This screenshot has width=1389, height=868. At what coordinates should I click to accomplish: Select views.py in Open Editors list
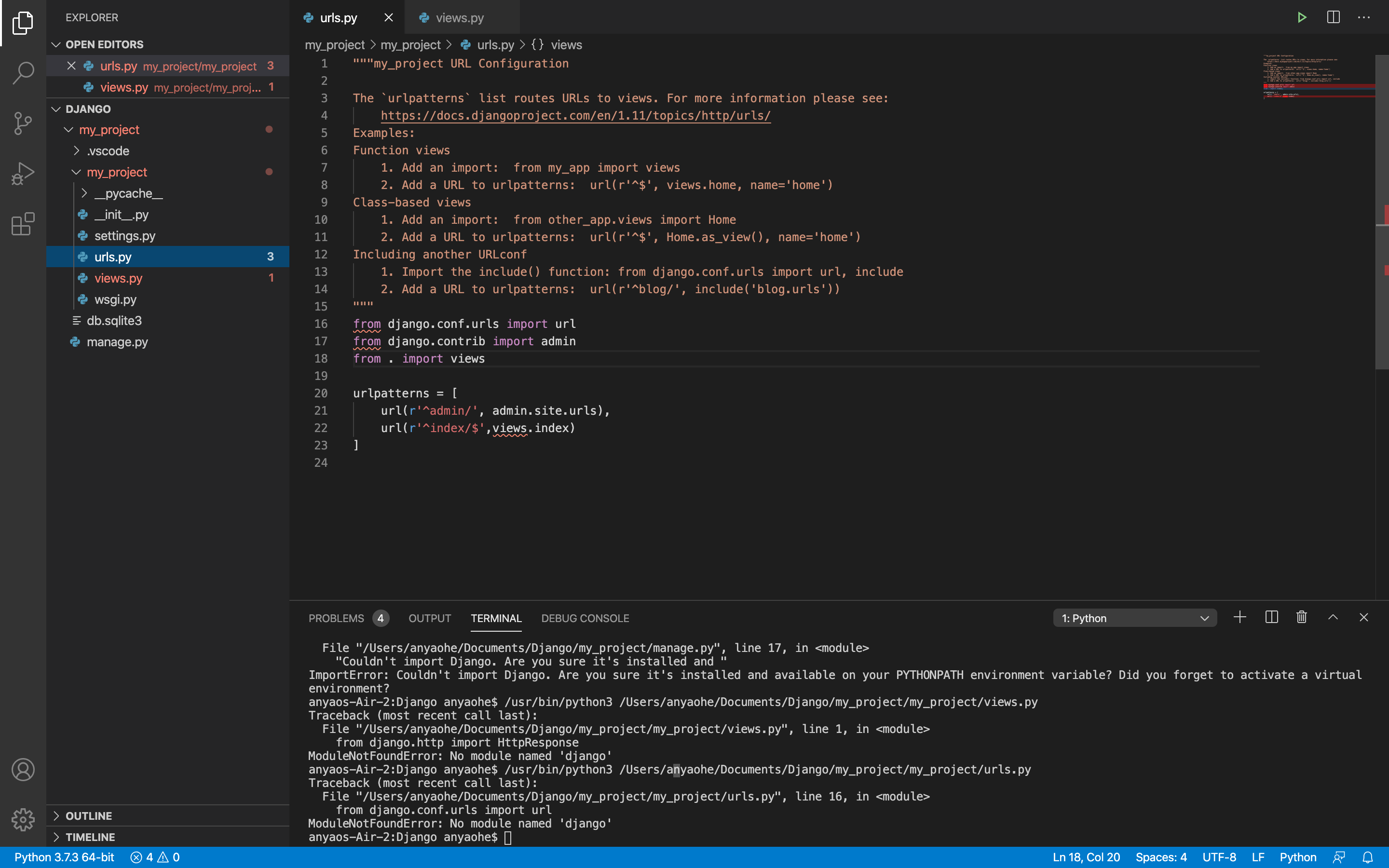point(168,87)
